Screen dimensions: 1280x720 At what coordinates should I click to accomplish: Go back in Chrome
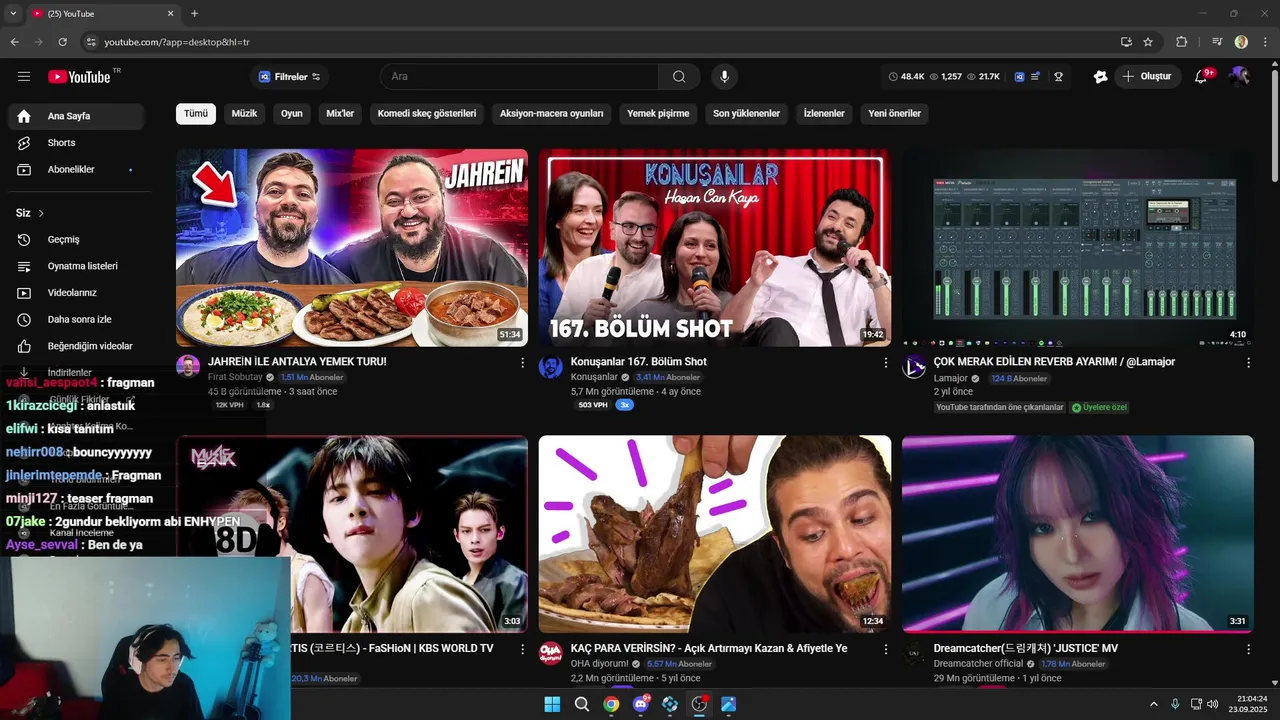[15, 42]
